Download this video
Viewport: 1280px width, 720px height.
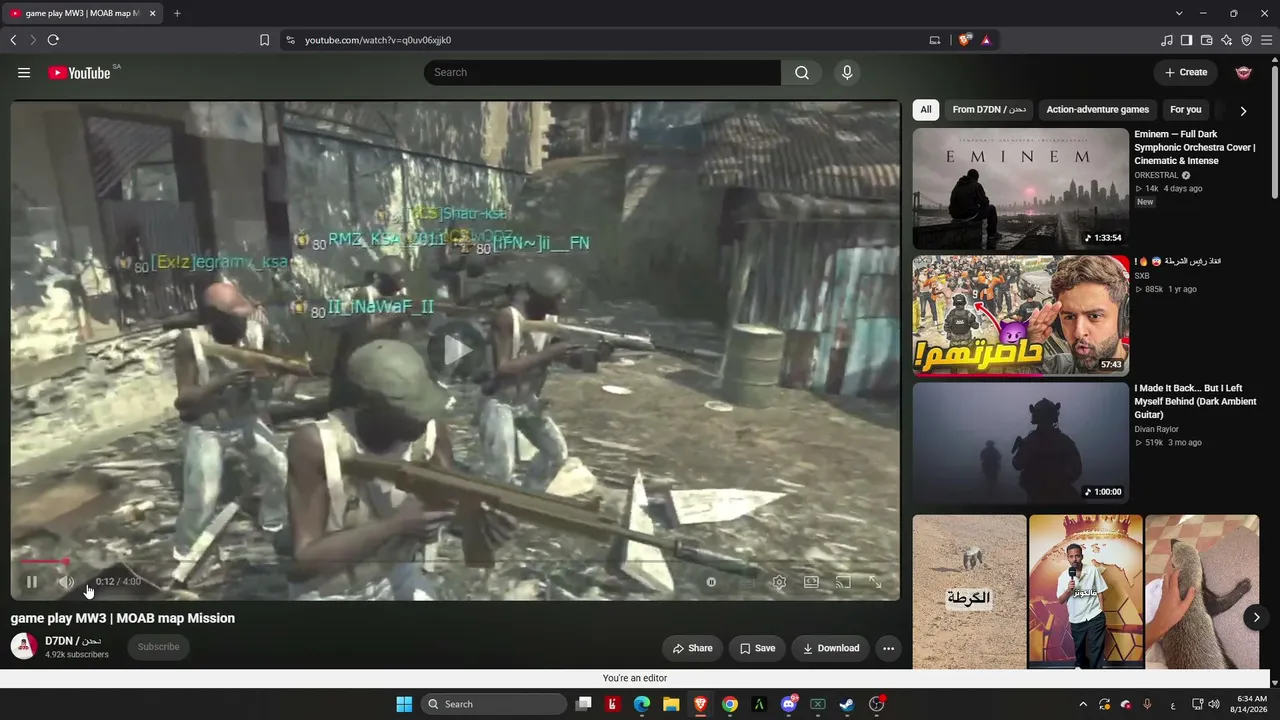coord(830,648)
